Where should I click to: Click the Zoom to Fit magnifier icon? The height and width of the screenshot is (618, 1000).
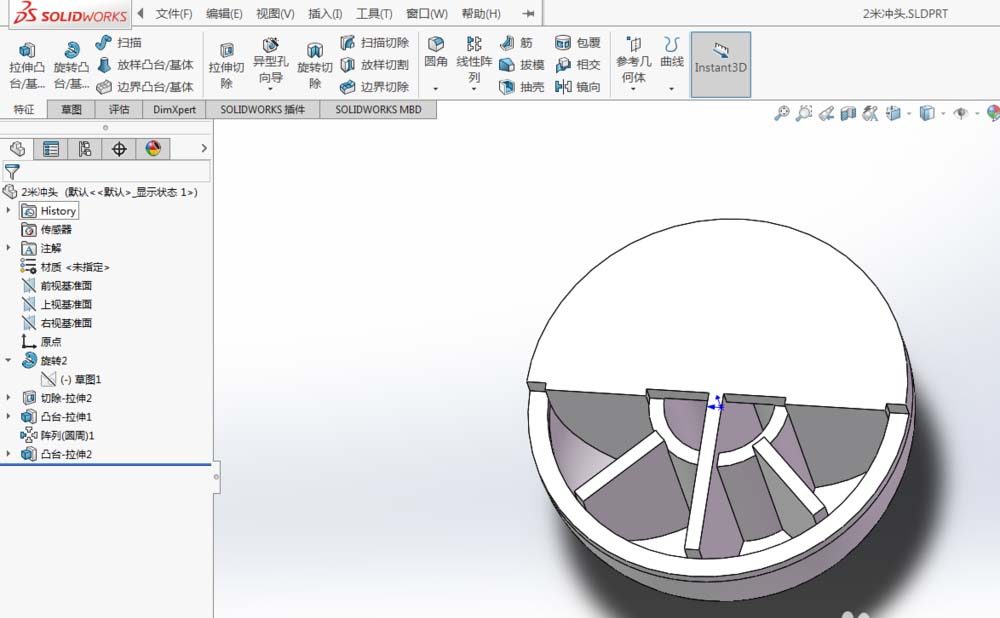tap(782, 114)
